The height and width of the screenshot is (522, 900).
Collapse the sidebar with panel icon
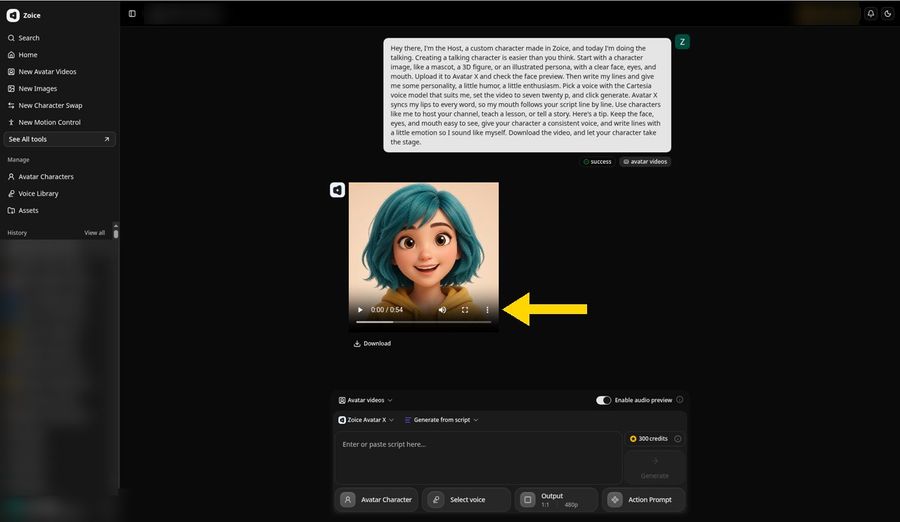coord(132,14)
